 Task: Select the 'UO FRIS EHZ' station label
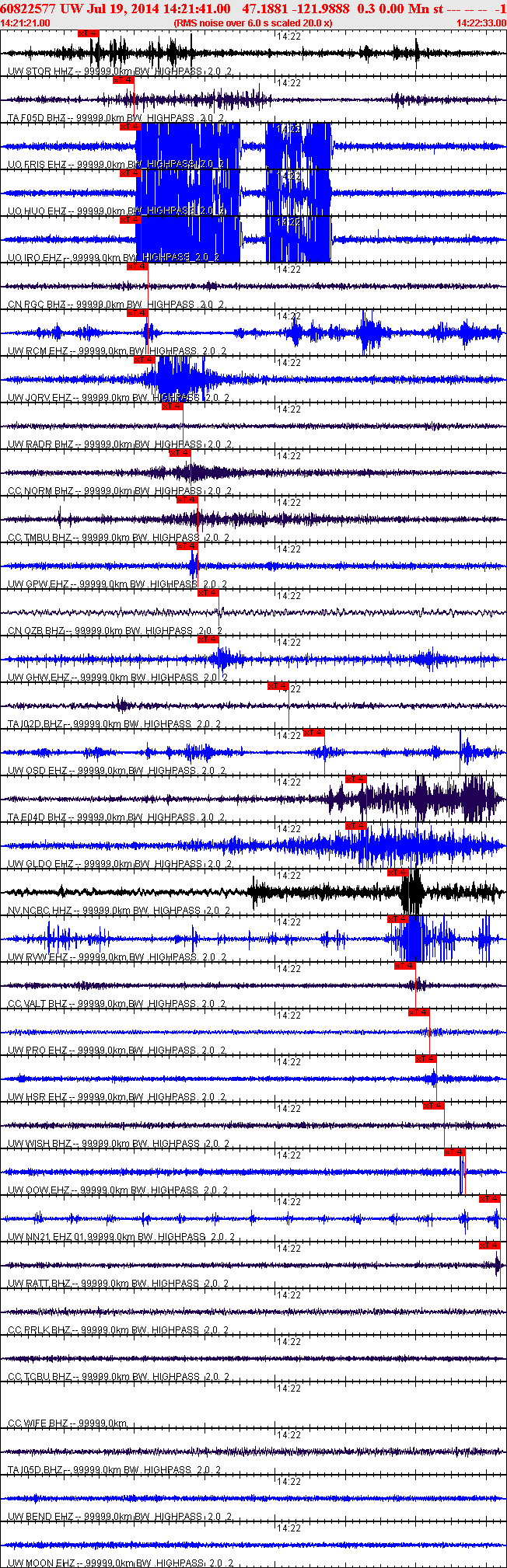(37, 165)
